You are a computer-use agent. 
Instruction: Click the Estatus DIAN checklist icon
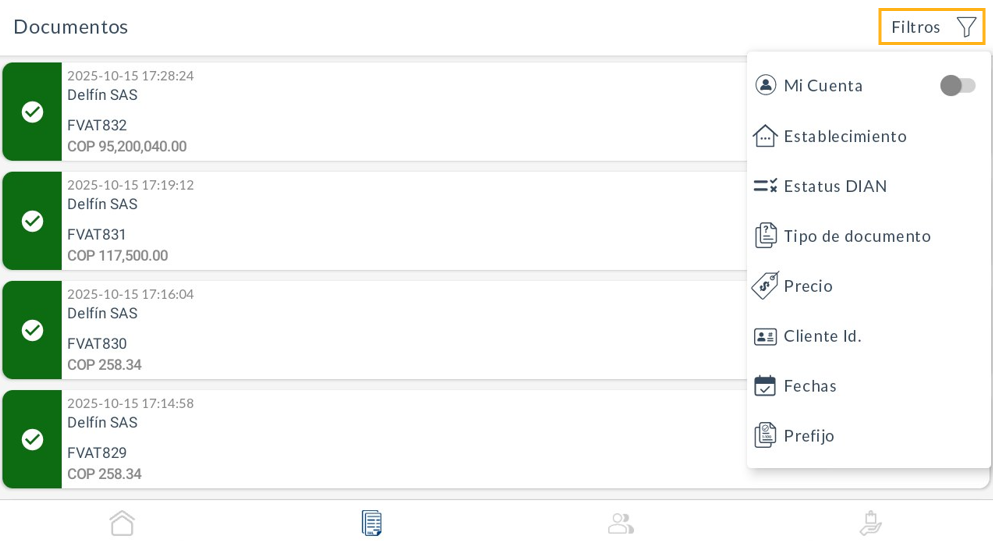[766, 186]
